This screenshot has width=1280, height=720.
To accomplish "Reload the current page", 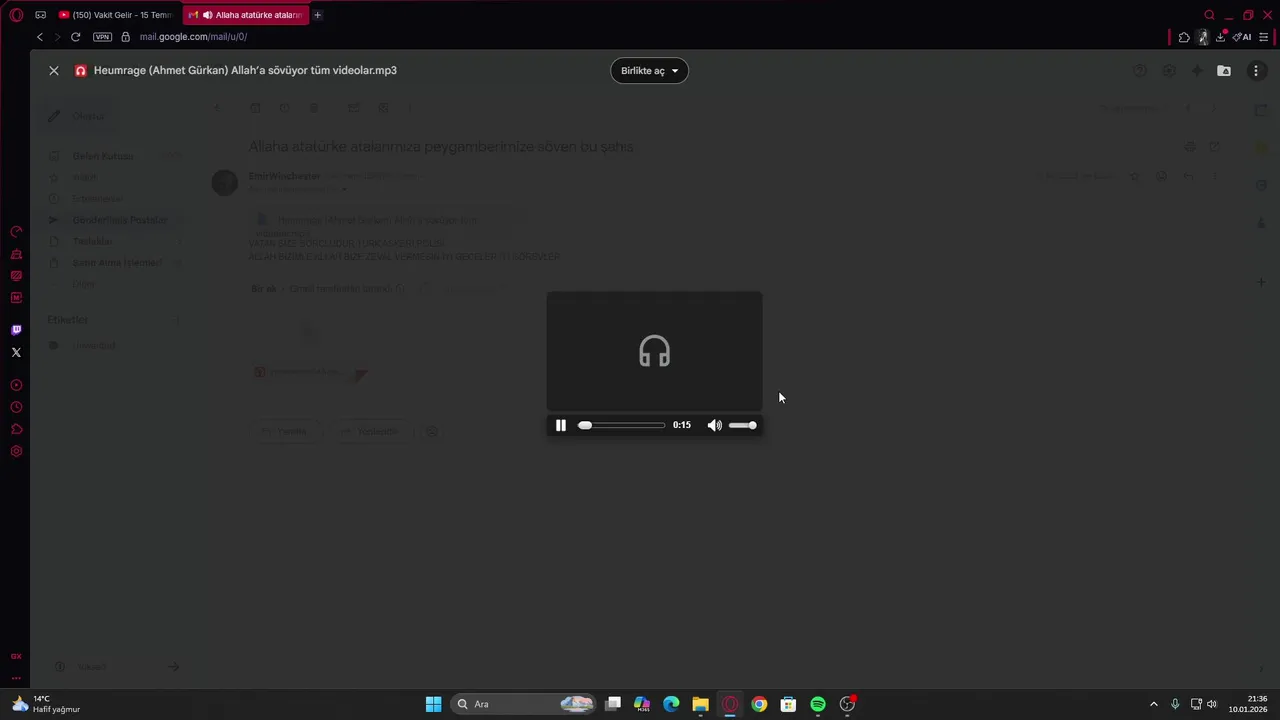I will point(75,37).
